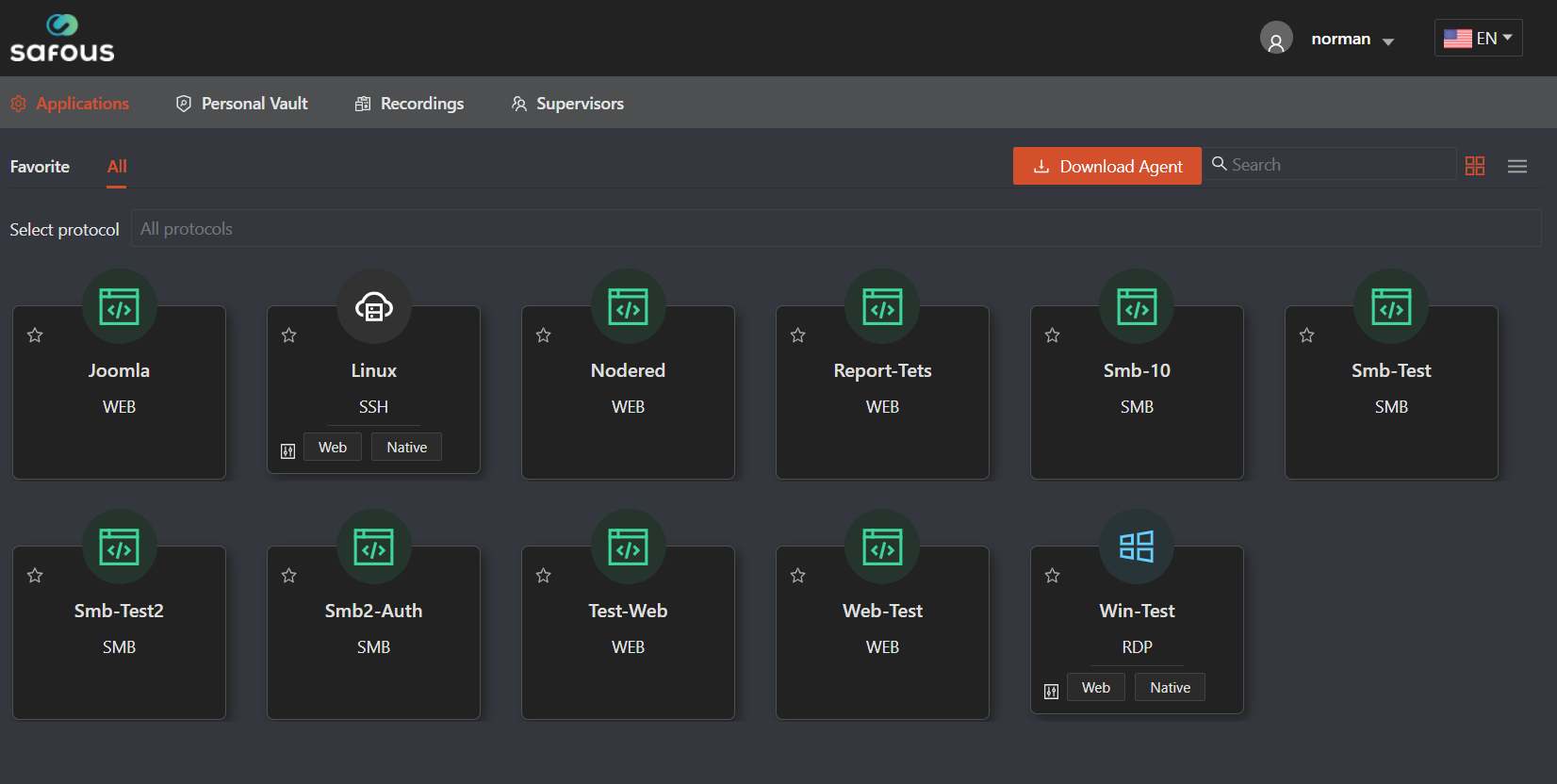Open the EN language selector dropdown
The height and width of the screenshot is (784, 1557).
point(1478,39)
